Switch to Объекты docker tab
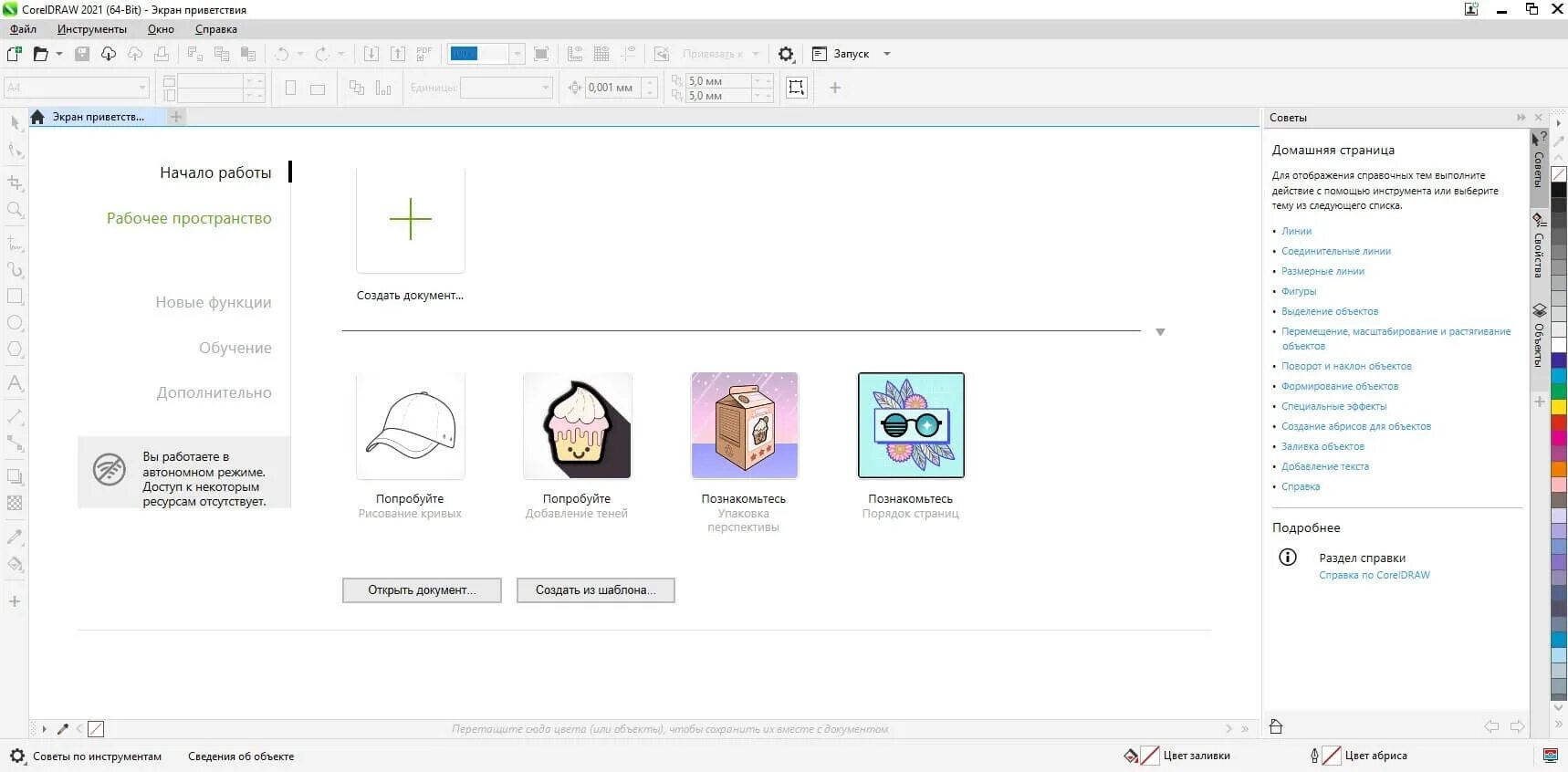Image resolution: width=1568 pixels, height=772 pixels. (1539, 336)
